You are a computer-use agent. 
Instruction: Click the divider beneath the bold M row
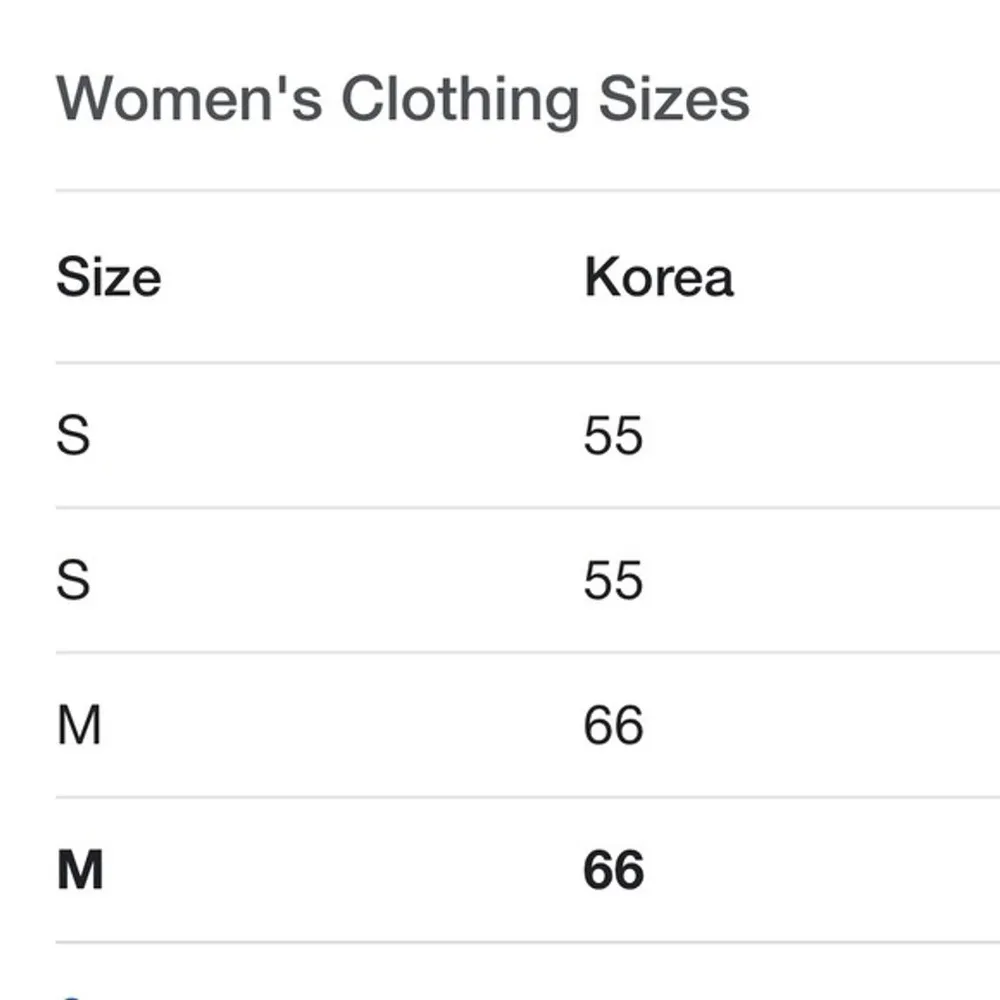pos(500,942)
